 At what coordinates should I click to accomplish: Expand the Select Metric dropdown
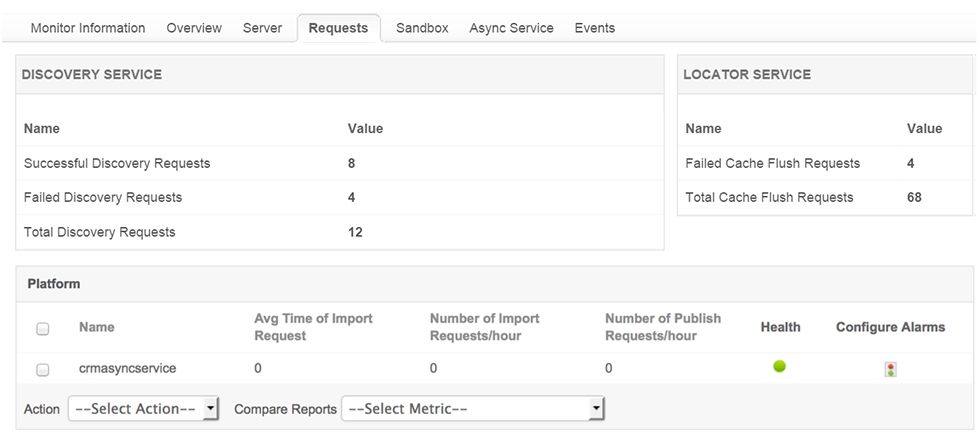pyautogui.click(x=473, y=409)
